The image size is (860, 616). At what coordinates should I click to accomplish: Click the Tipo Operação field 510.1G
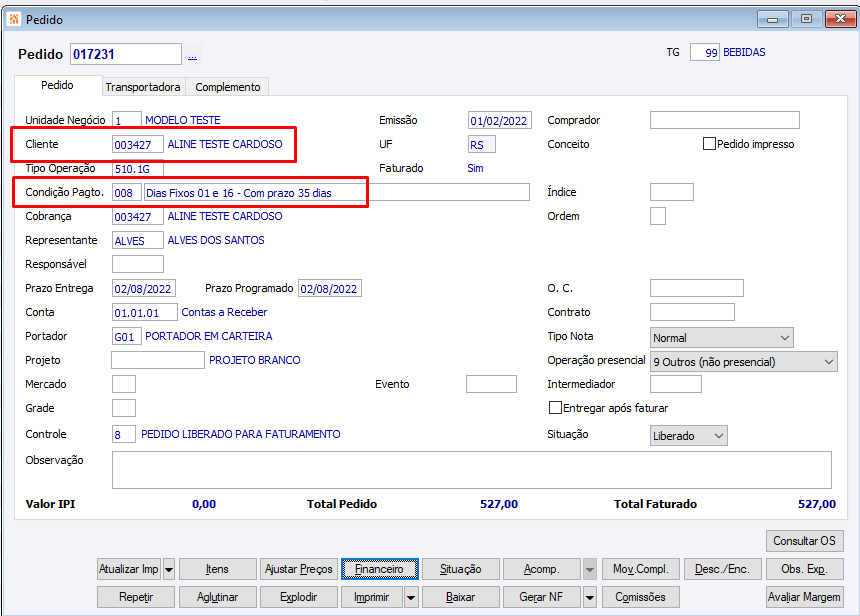point(138,168)
